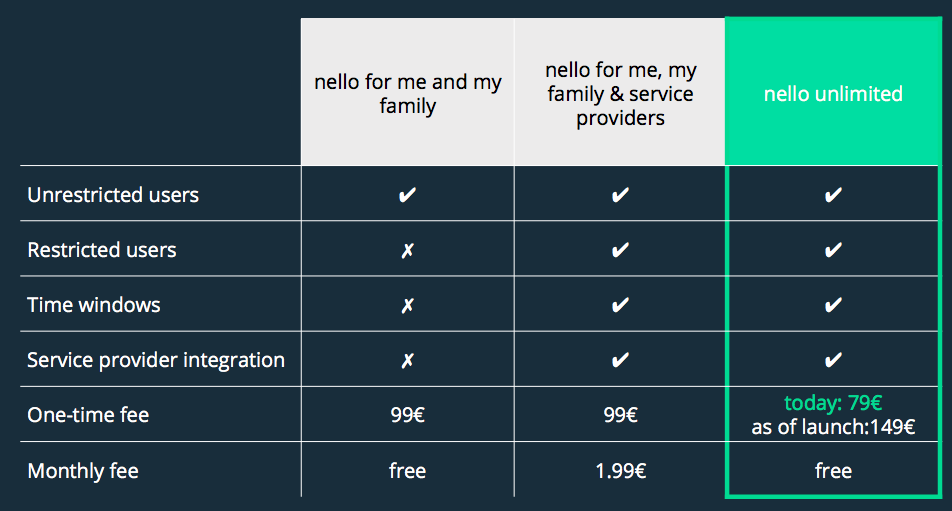Click Restricted users checkmark in service providers plan
The image size is (952, 511).
click(x=620, y=250)
